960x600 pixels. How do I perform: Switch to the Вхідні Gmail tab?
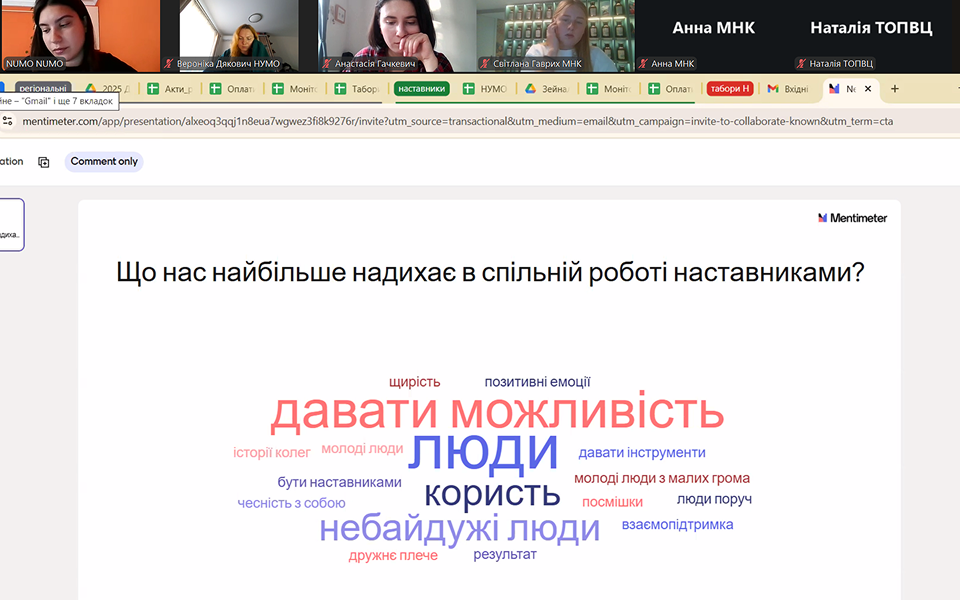789,89
